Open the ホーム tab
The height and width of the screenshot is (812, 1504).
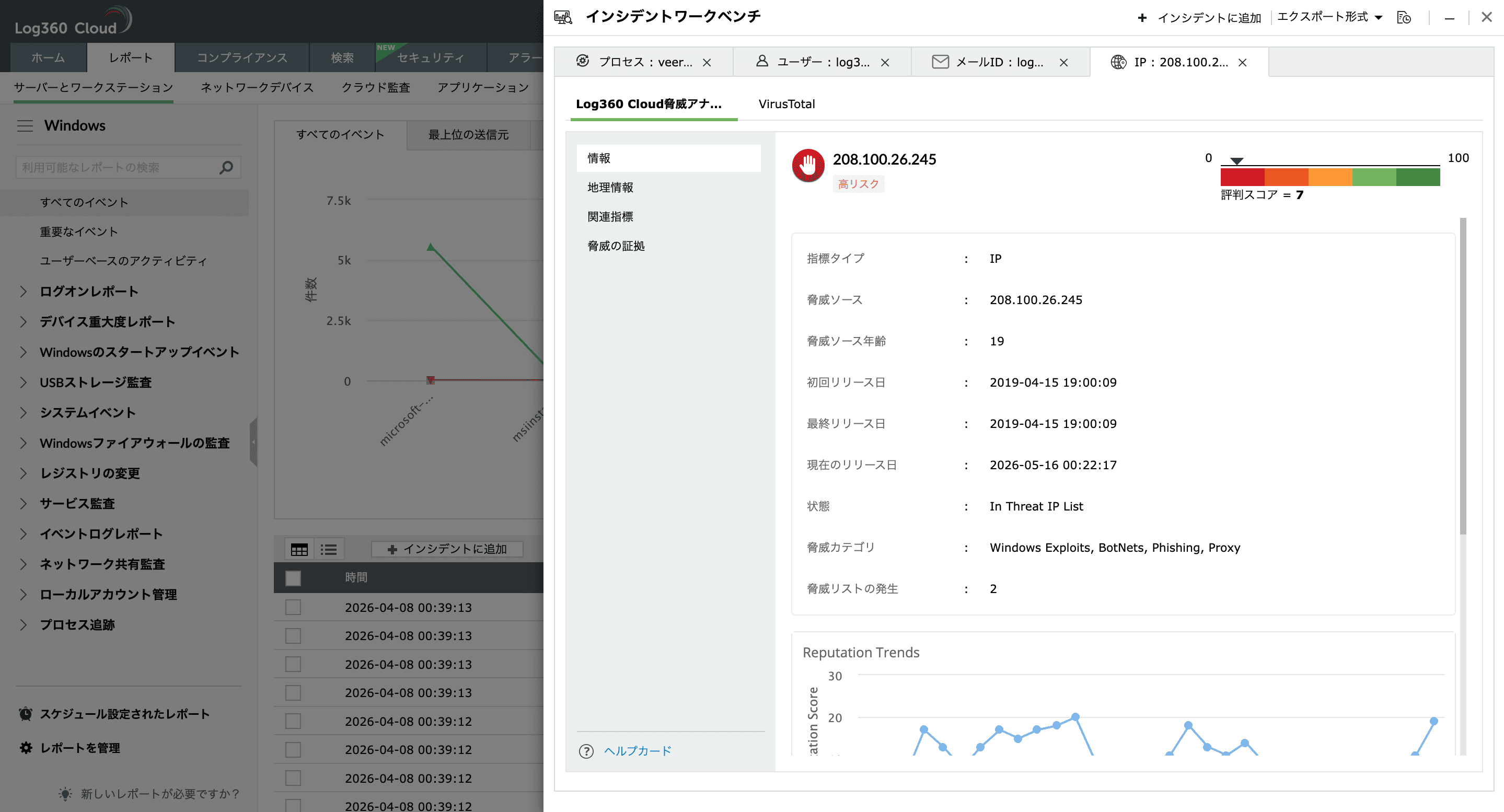point(49,58)
